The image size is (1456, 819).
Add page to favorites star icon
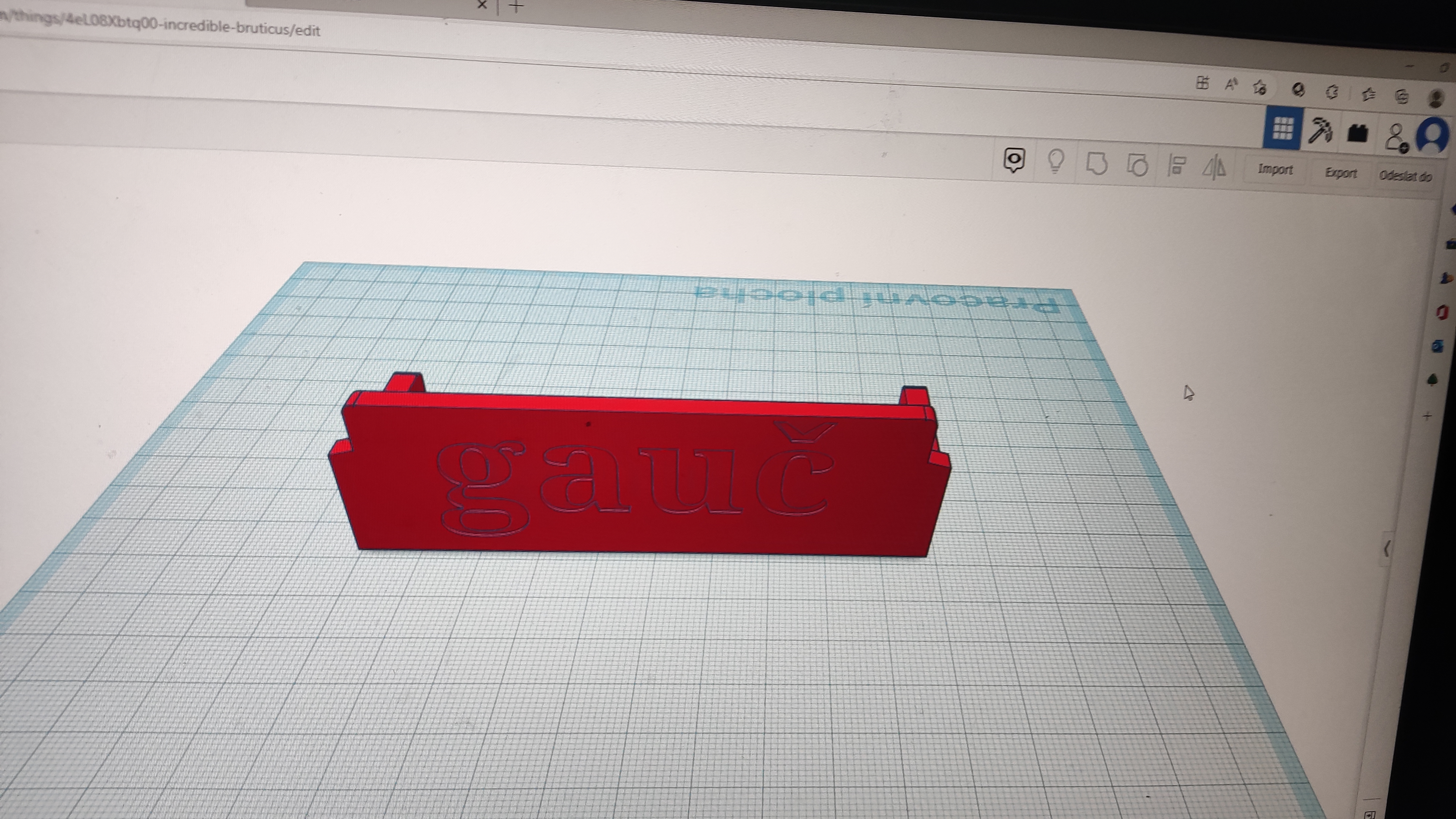coord(1259,87)
